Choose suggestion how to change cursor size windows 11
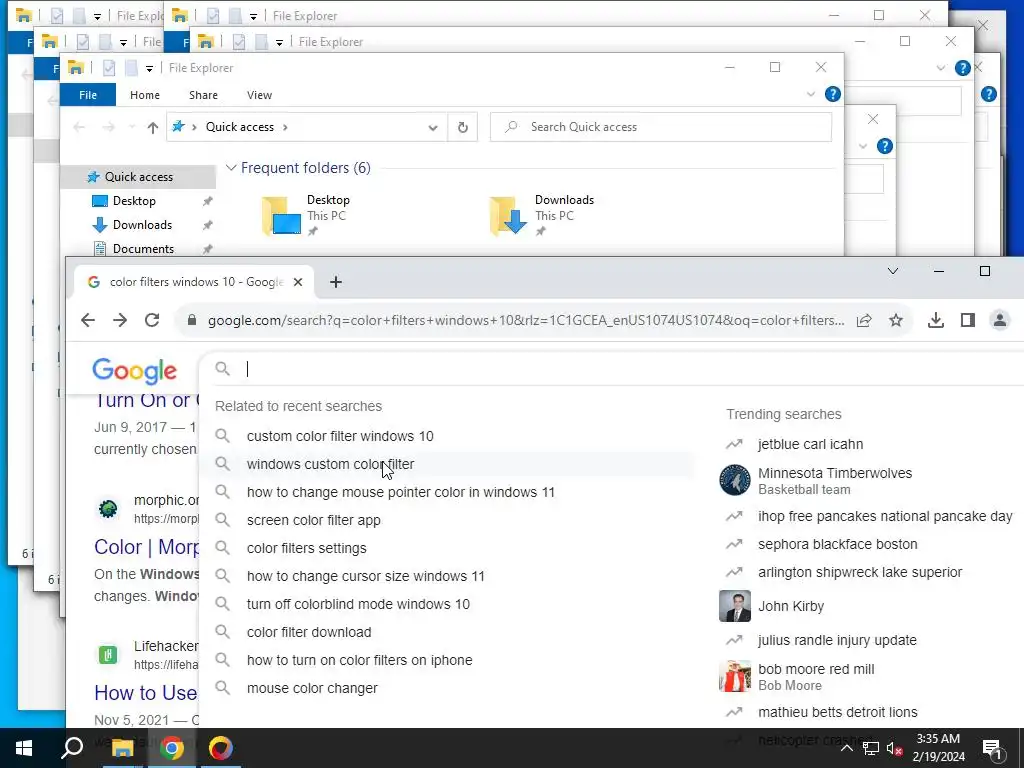This screenshot has width=1024, height=768. coord(366,577)
